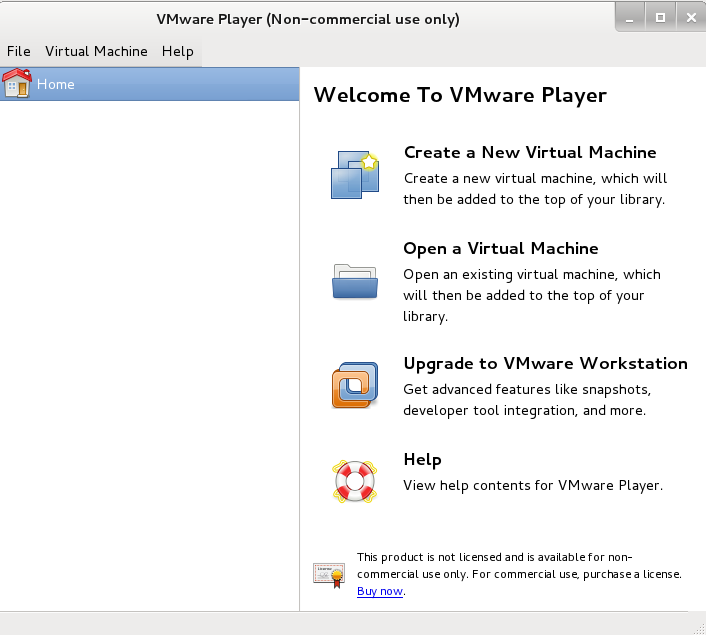Click the 'This product is not licensed' notice text
The width and height of the screenshot is (706, 635).
(519, 574)
